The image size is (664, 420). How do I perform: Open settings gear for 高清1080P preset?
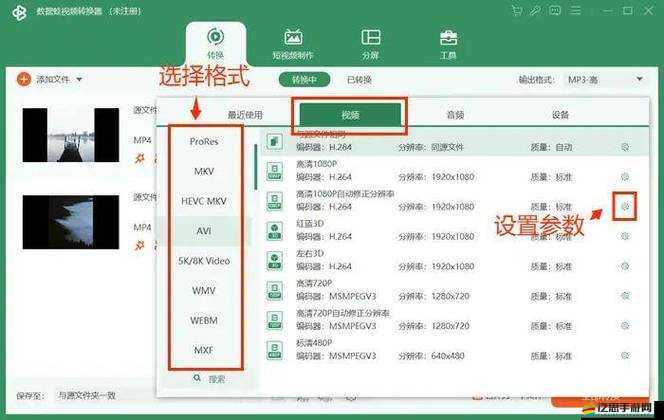[625, 177]
